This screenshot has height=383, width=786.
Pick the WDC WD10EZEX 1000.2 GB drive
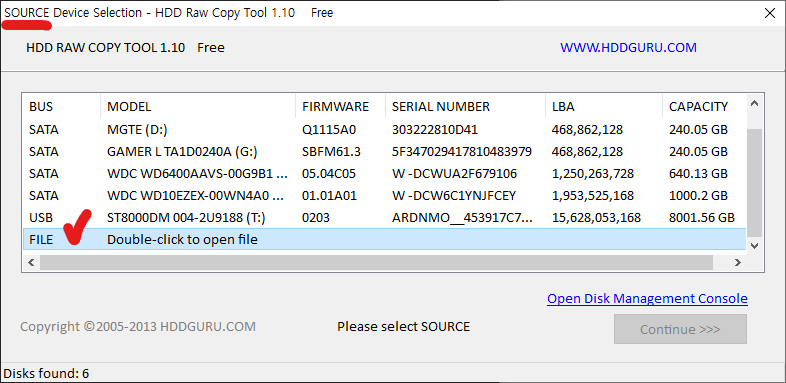click(x=384, y=196)
